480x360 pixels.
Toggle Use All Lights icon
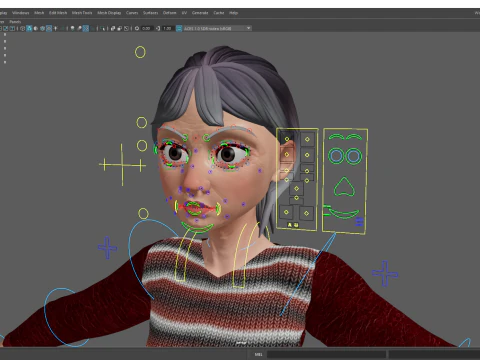pyautogui.click(x=55, y=28)
